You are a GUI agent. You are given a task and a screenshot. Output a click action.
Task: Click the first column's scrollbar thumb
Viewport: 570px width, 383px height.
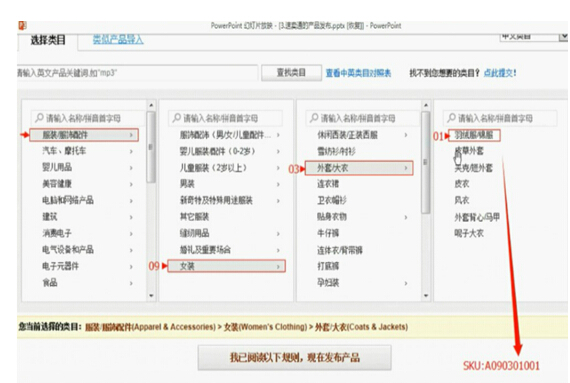(151, 147)
